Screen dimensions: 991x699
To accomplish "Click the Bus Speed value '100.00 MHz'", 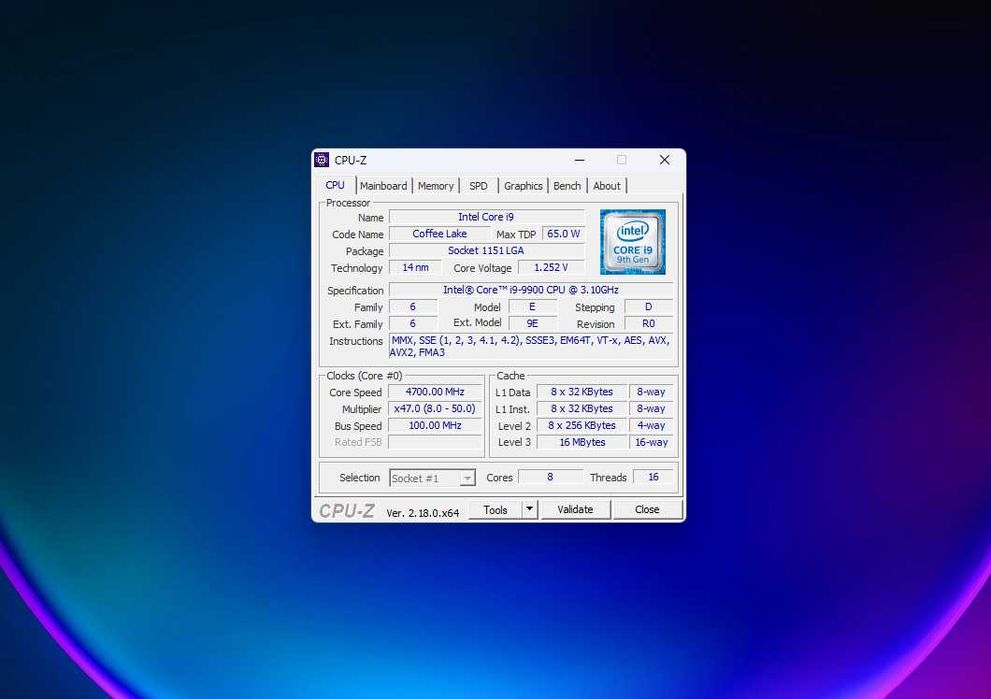I will [x=435, y=425].
